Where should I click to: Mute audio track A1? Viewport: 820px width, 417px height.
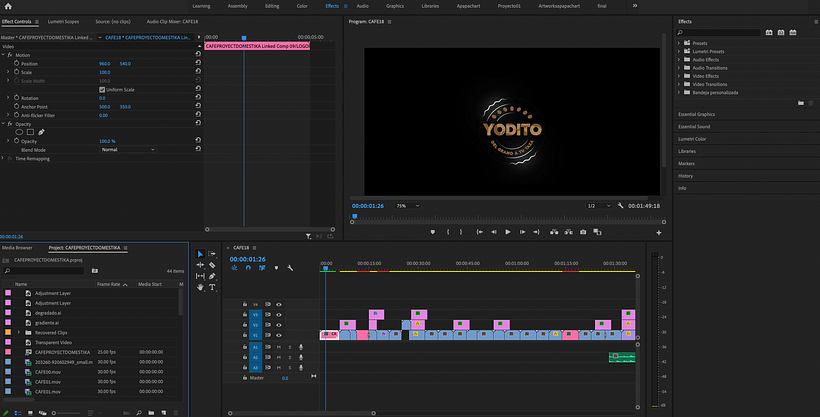tap(279, 346)
